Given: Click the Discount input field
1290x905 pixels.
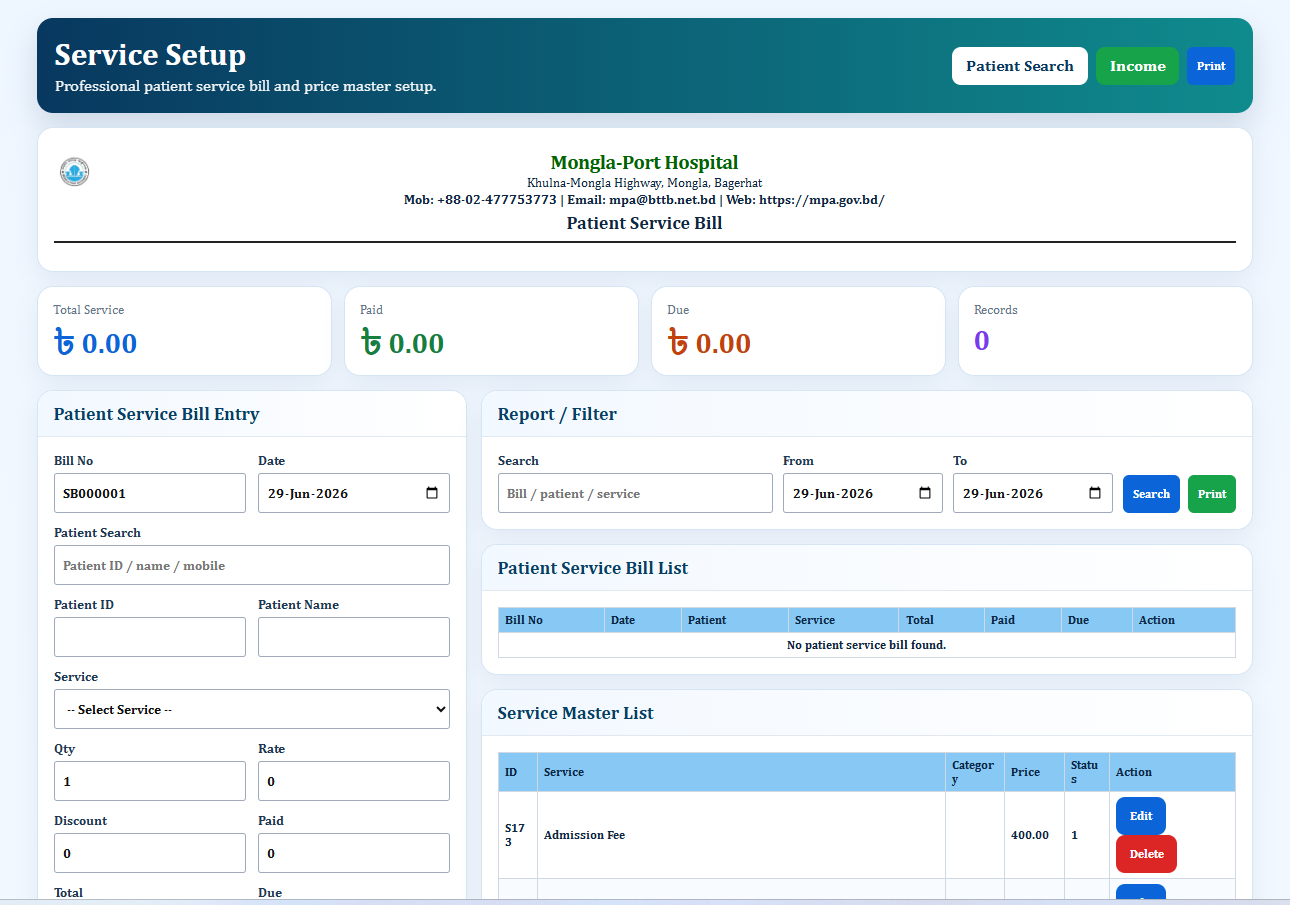Looking at the screenshot, I should click(150, 853).
